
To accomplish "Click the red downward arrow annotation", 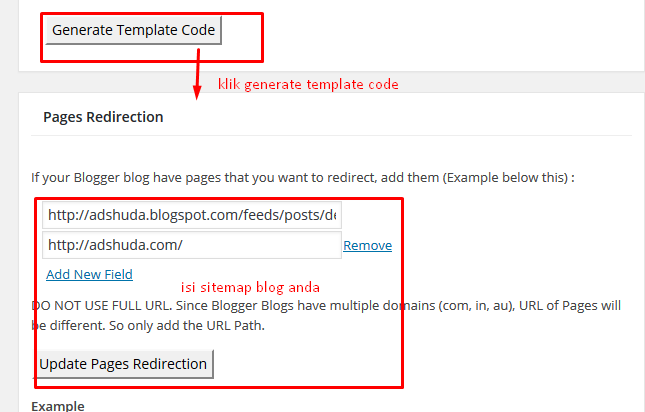I will pyautogui.click(x=197, y=74).
